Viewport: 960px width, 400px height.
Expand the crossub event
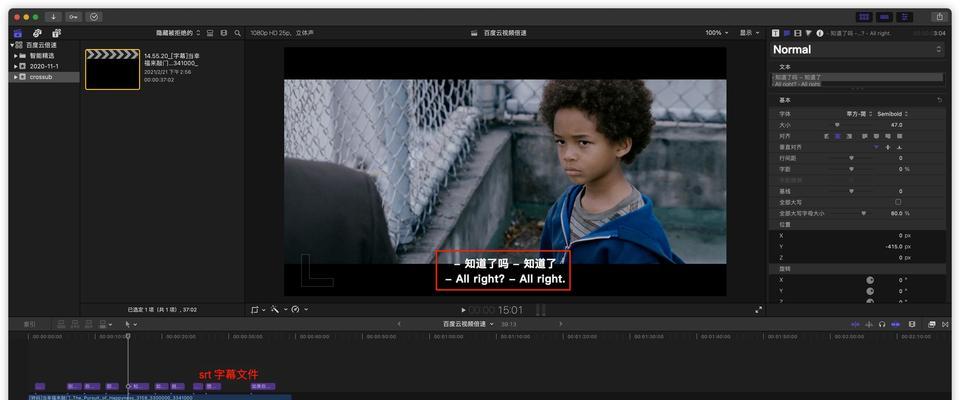click(16, 77)
